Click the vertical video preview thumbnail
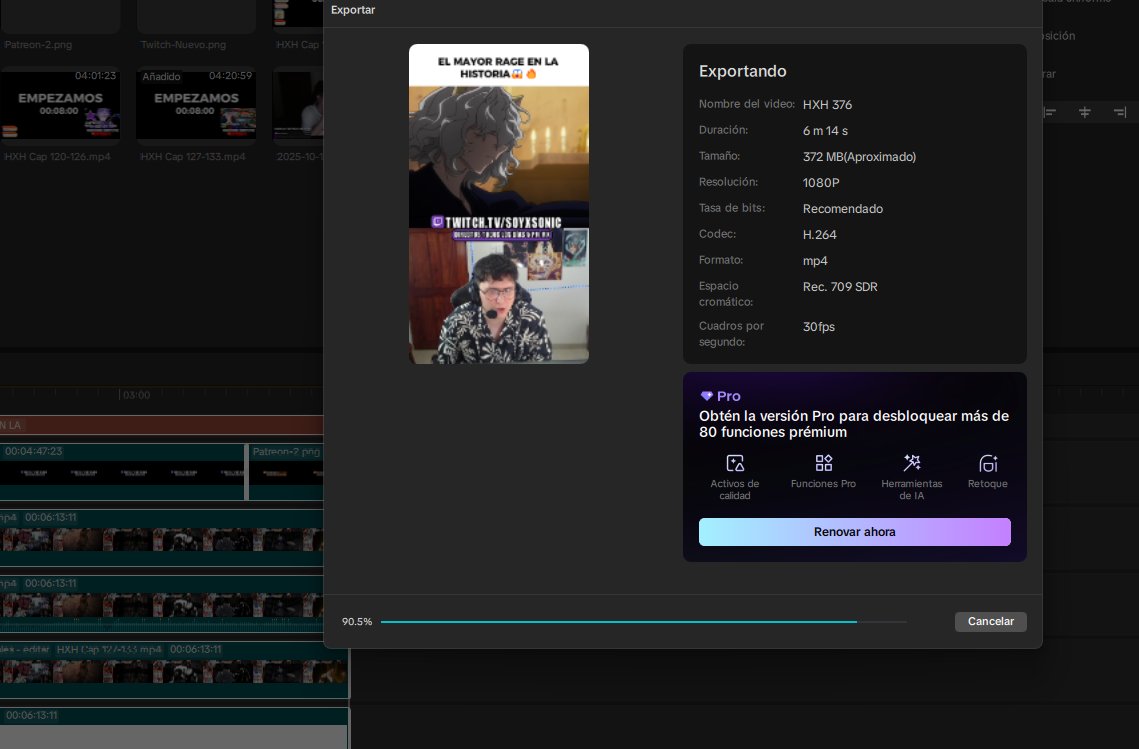The height and width of the screenshot is (749, 1139). [x=498, y=203]
